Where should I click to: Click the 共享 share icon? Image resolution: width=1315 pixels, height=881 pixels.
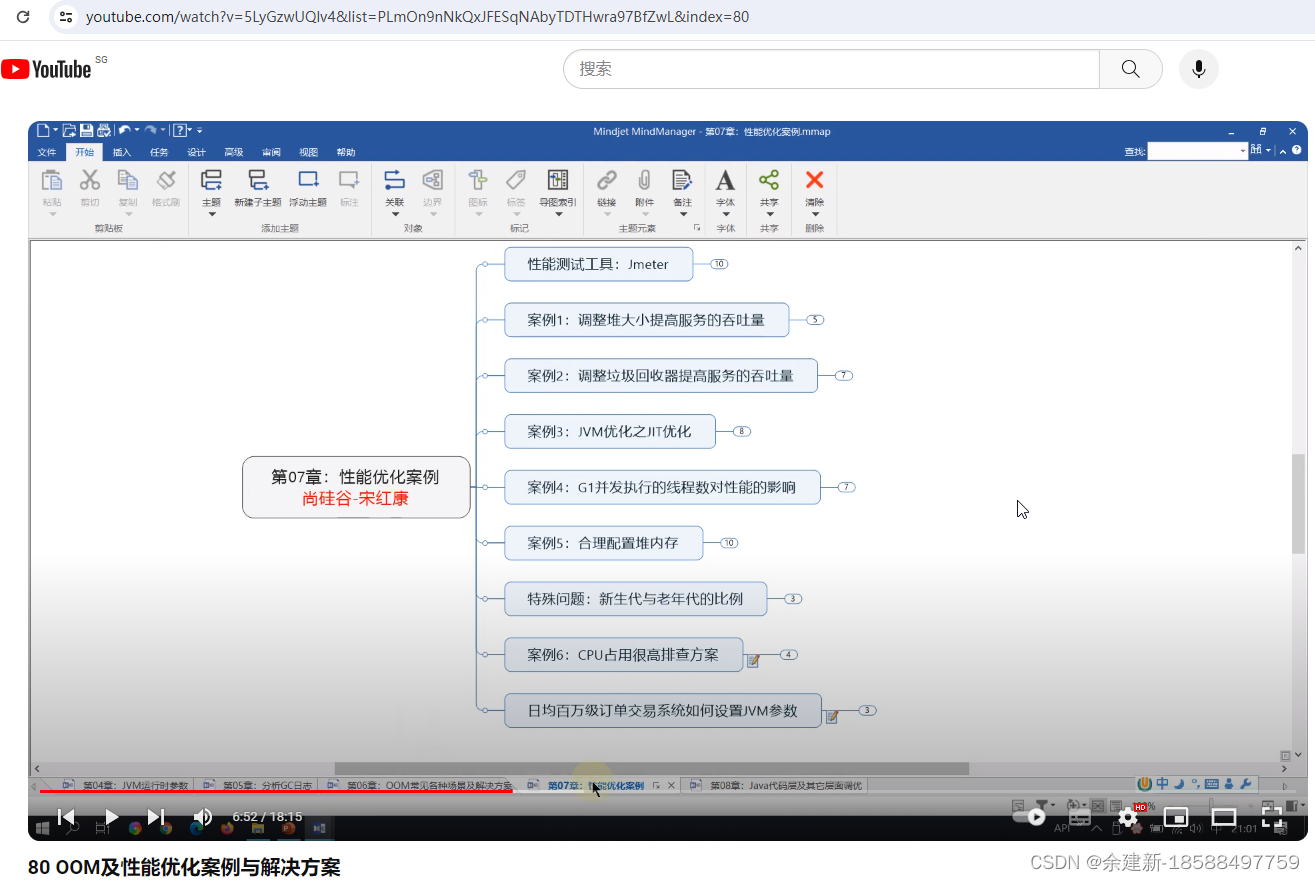point(769,180)
